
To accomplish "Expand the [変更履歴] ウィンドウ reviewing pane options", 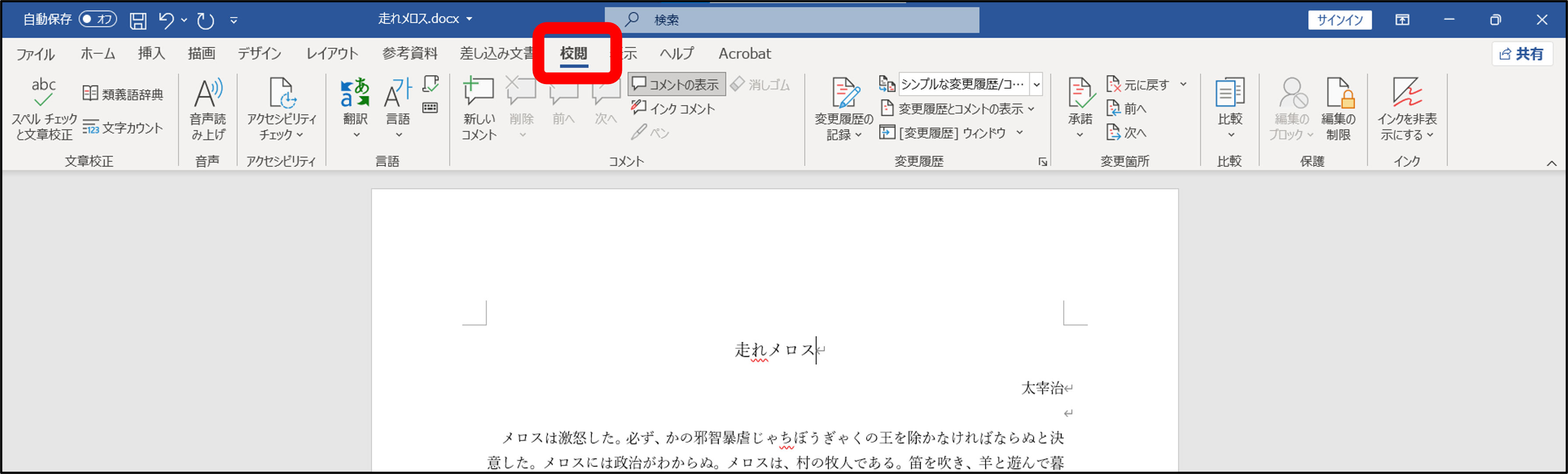I will click(x=1020, y=132).
